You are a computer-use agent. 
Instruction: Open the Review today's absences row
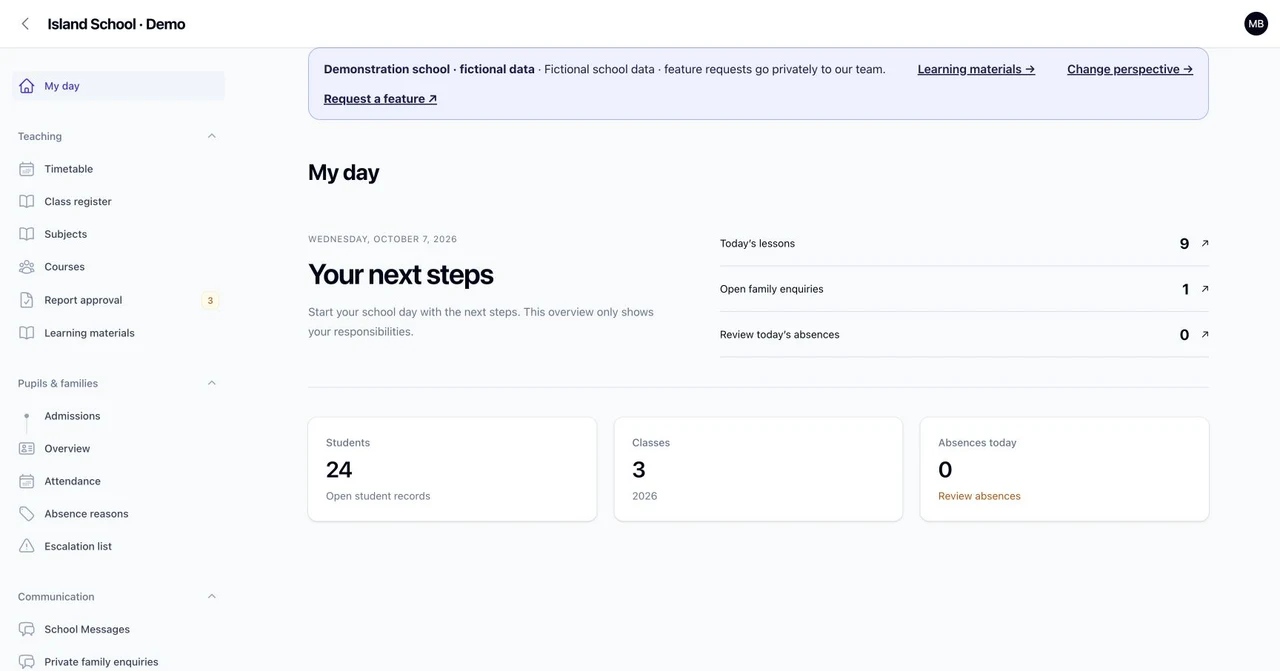[x=964, y=335]
